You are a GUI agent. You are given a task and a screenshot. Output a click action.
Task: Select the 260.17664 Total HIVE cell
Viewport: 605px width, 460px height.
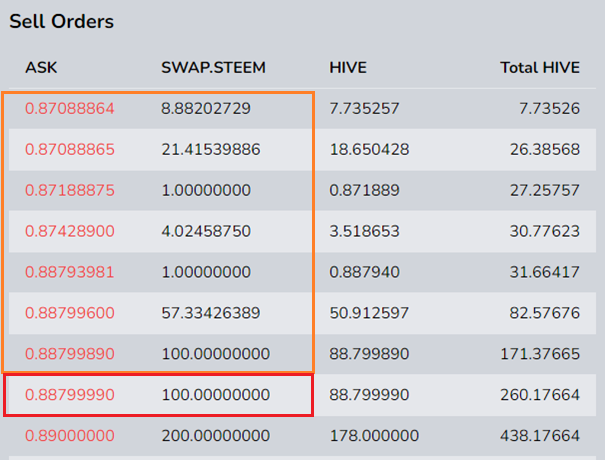[540, 395]
